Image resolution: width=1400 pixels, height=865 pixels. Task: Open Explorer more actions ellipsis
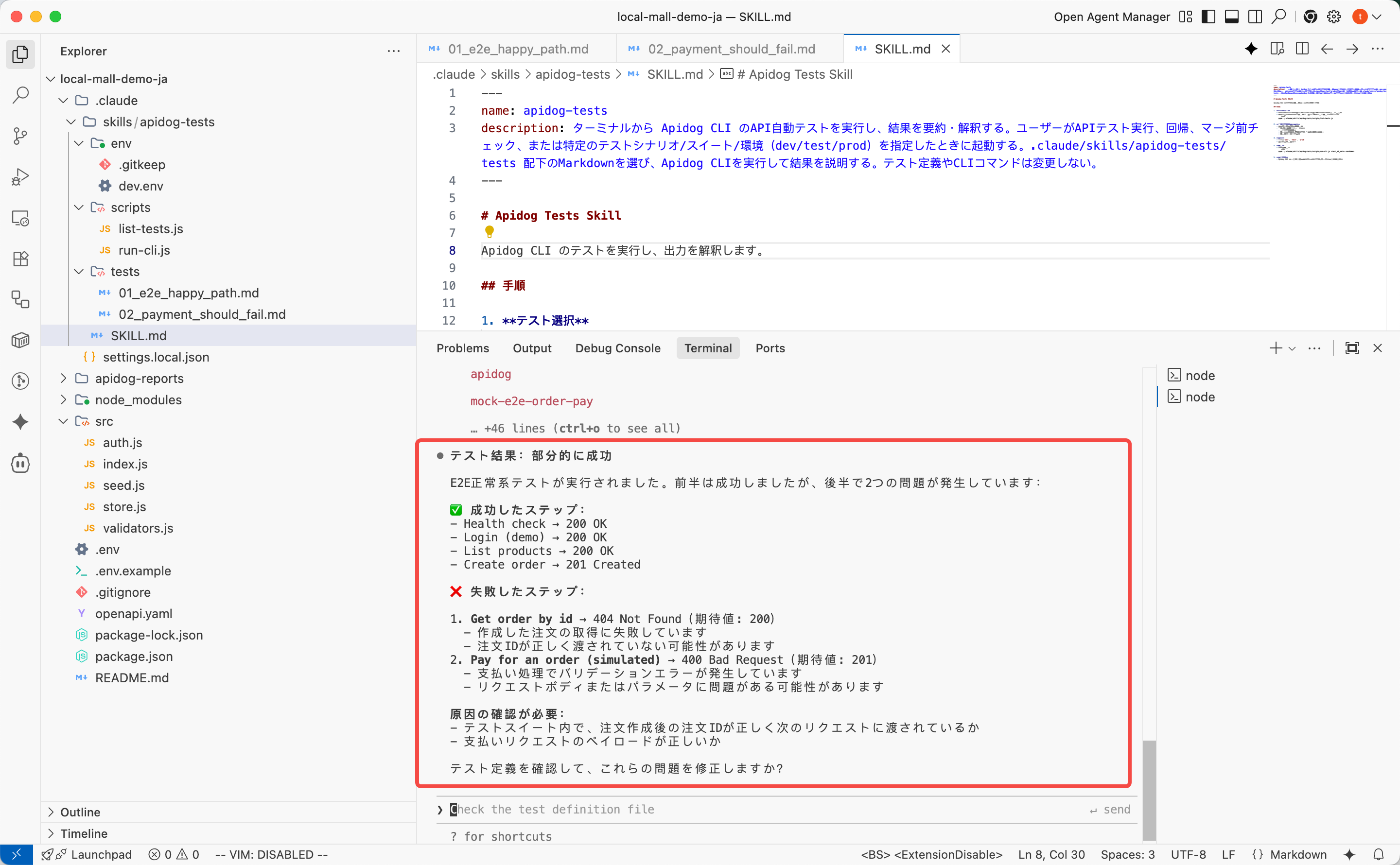point(394,51)
